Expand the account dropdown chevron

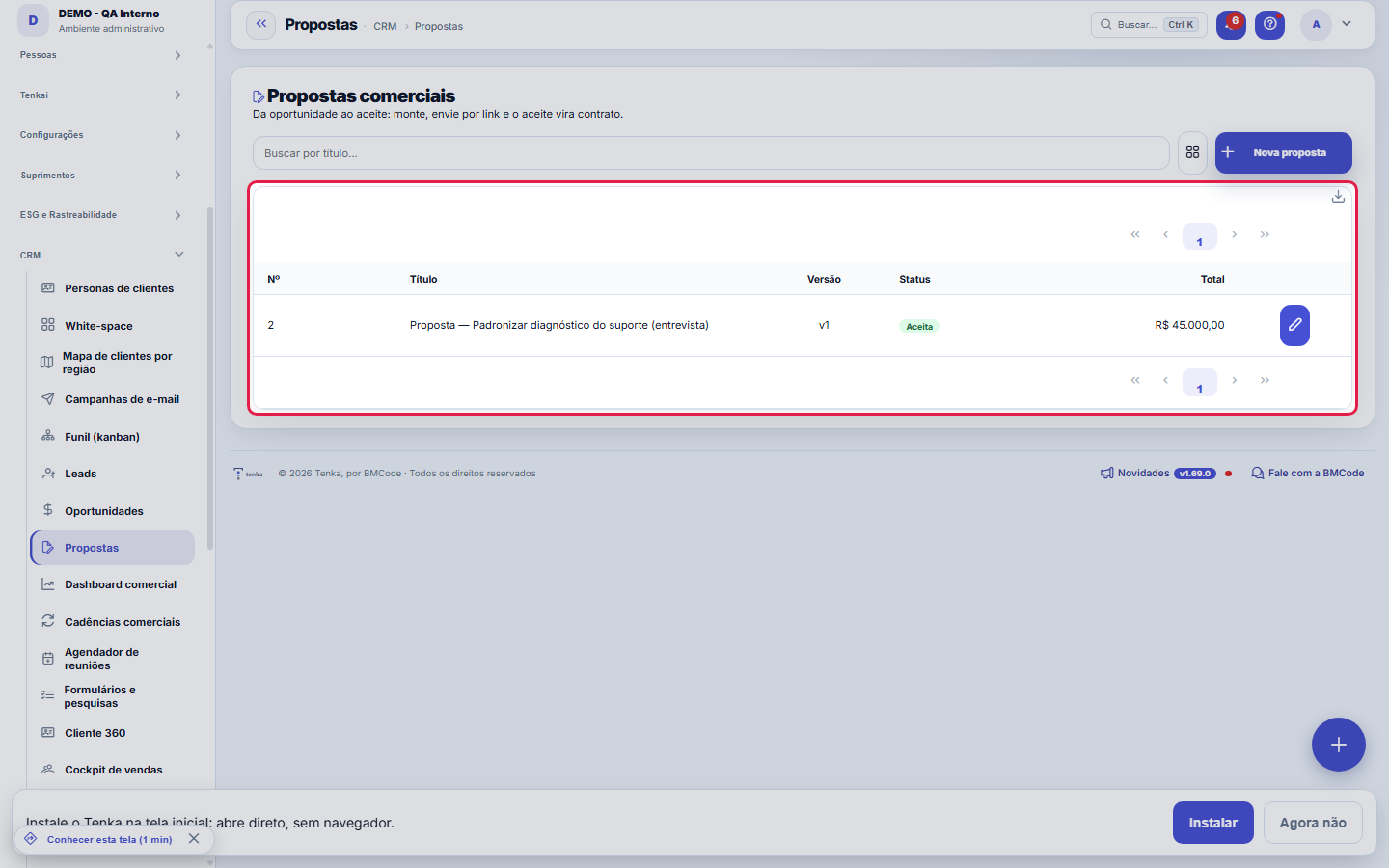pyautogui.click(x=1347, y=24)
